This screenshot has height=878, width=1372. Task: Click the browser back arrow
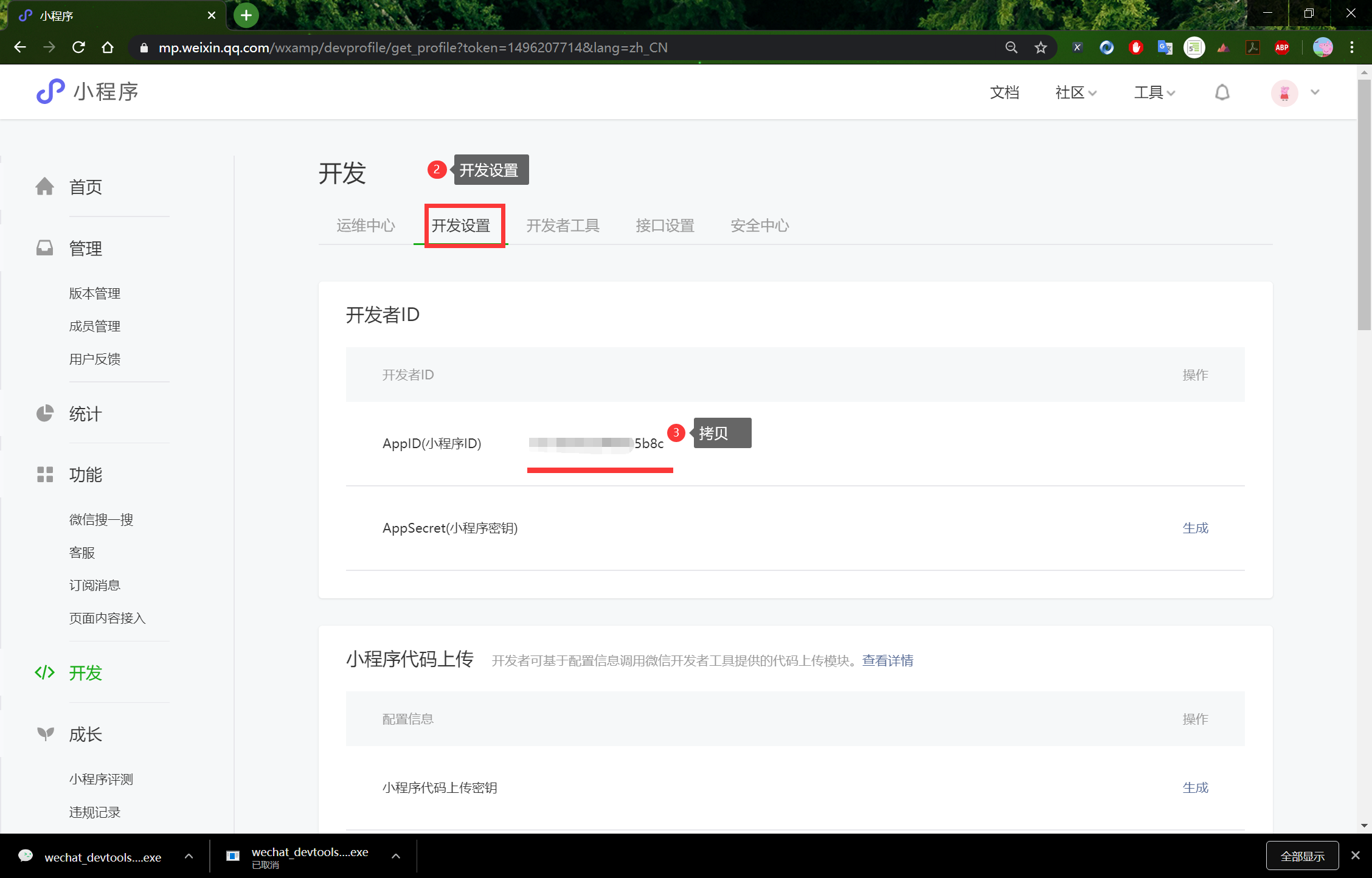pos(20,47)
